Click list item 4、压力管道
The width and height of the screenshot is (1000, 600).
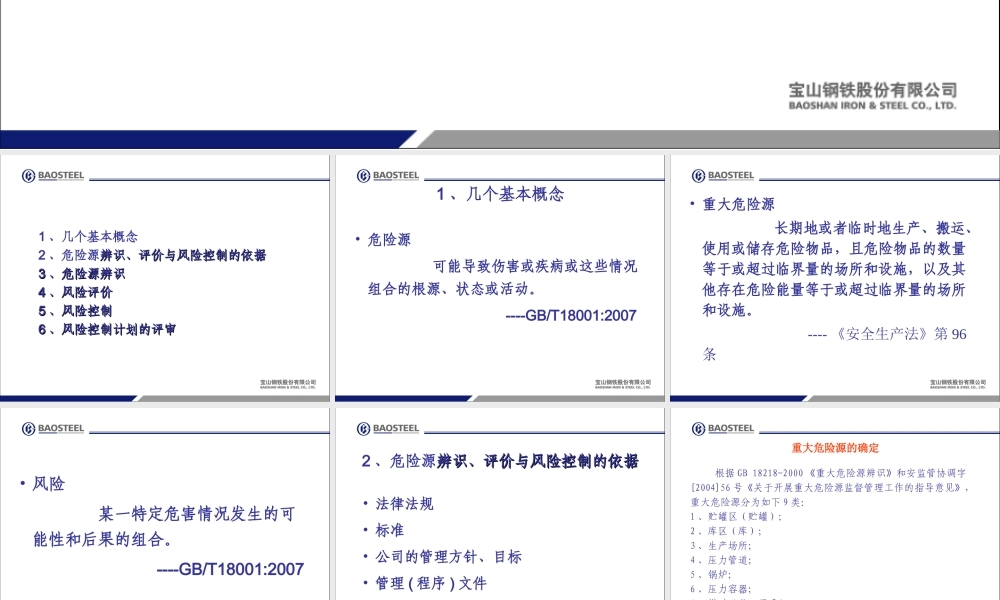pyautogui.click(x=721, y=560)
